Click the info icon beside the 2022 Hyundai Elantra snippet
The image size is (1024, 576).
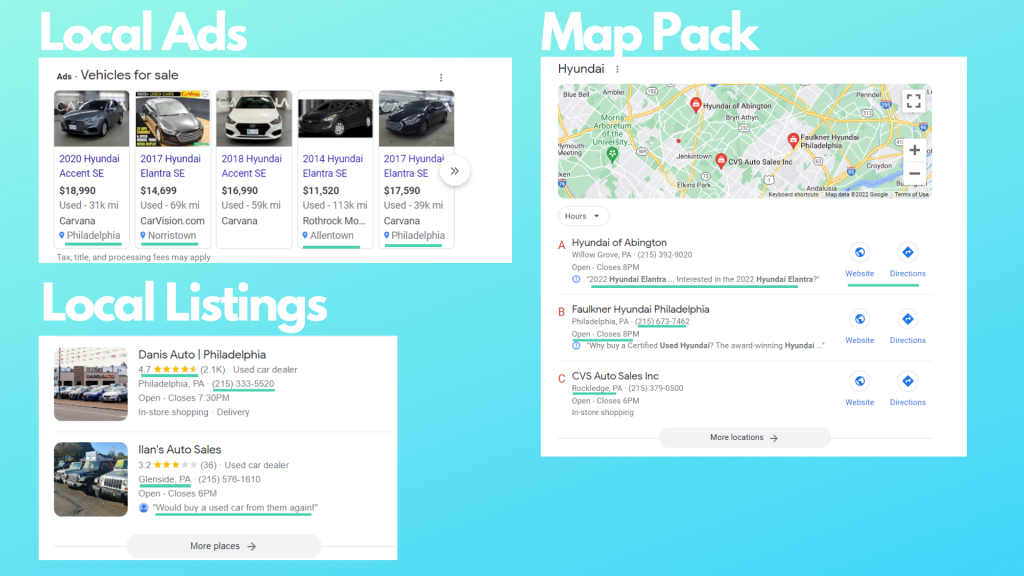coord(576,280)
